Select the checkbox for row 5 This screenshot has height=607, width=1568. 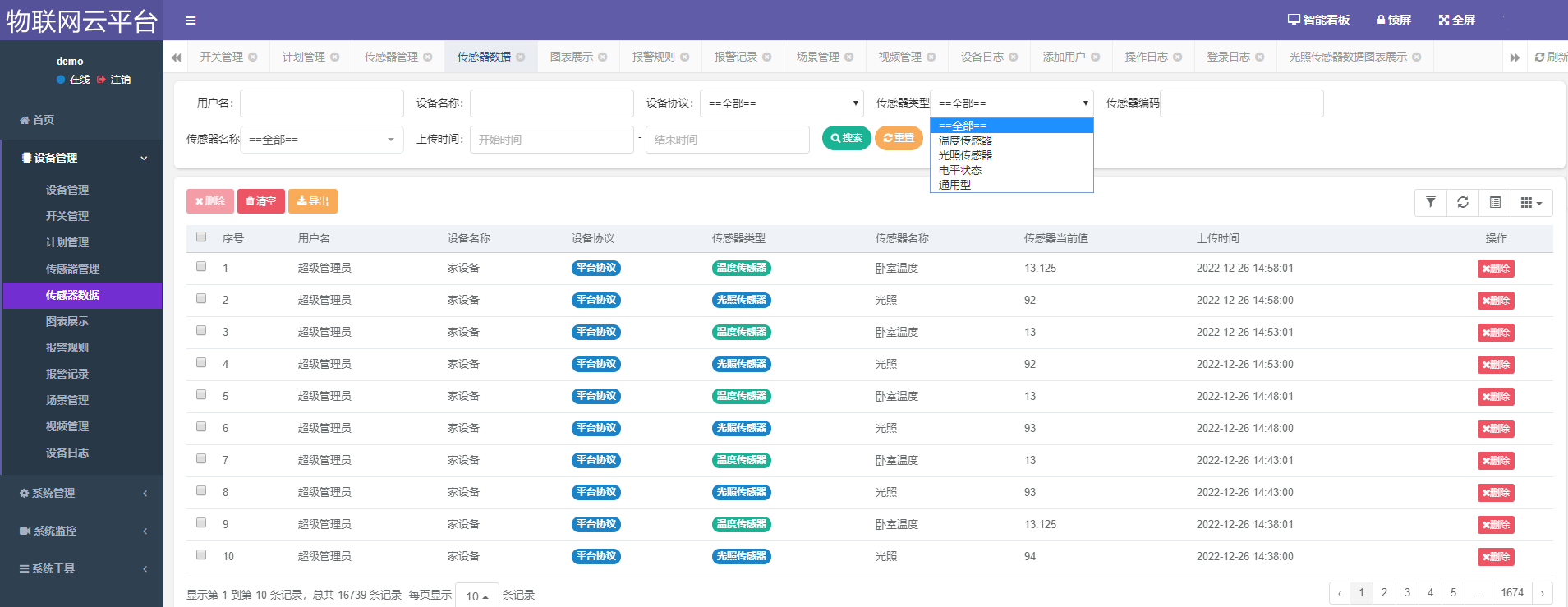[x=201, y=395]
